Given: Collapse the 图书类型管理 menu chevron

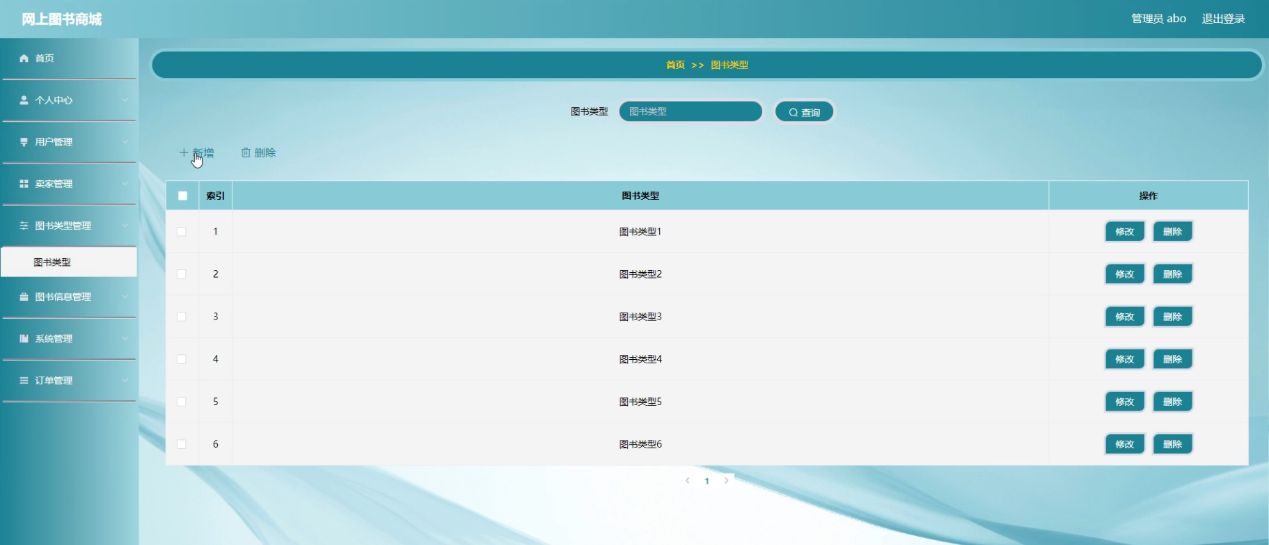Looking at the screenshot, I should pyautogui.click(x=125, y=226).
